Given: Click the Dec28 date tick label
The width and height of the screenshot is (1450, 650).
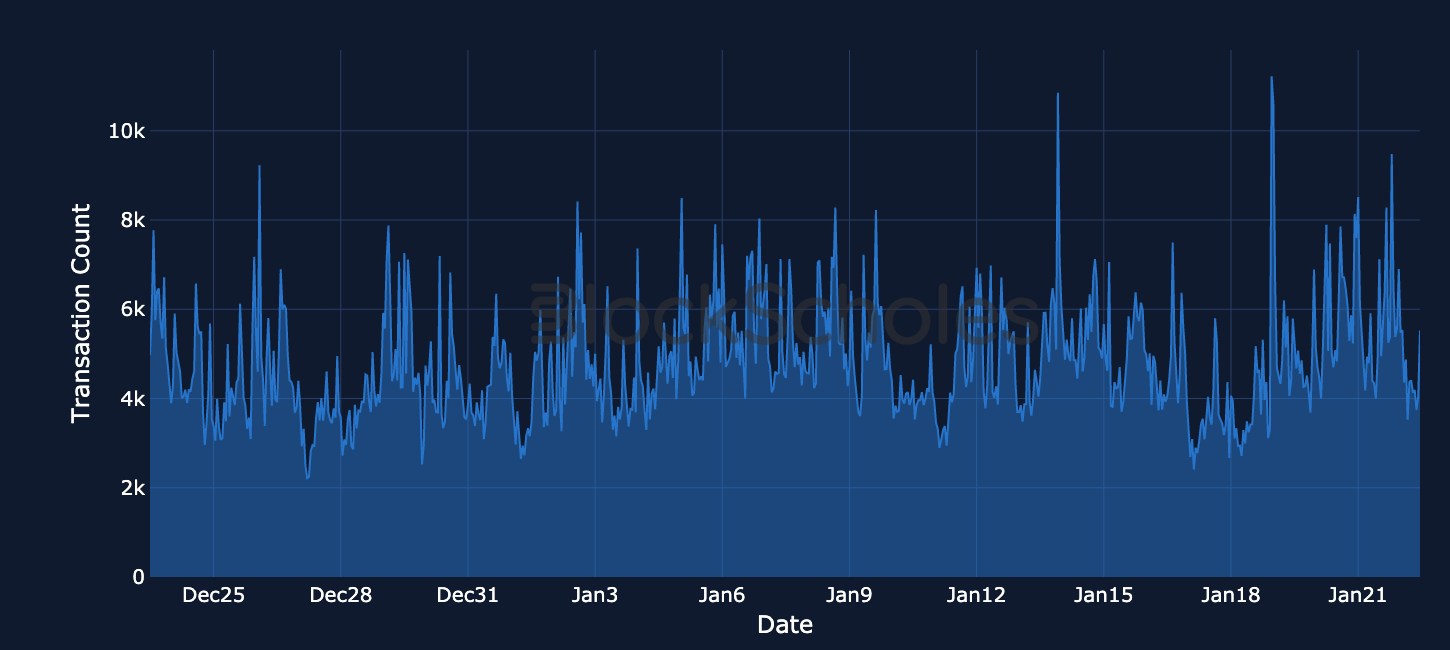Looking at the screenshot, I should (340, 596).
